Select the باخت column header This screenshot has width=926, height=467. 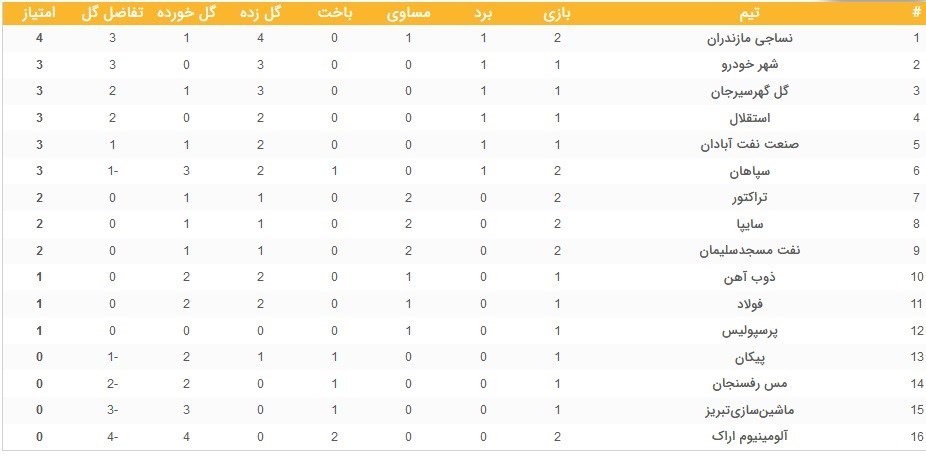click(x=334, y=13)
